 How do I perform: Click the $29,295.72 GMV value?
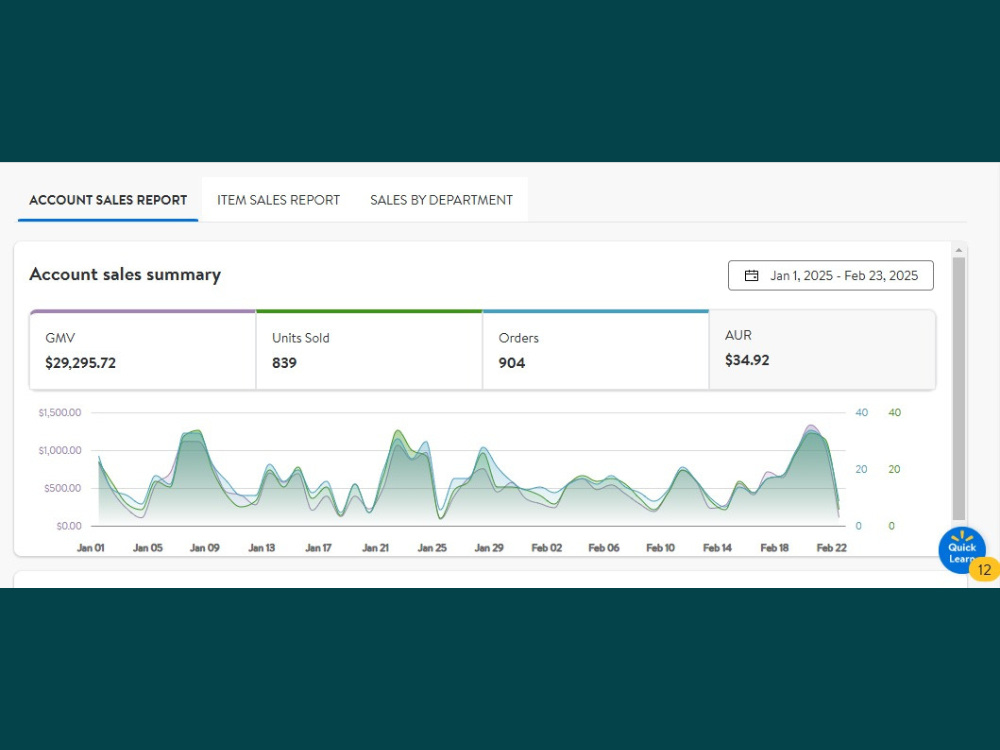80,363
